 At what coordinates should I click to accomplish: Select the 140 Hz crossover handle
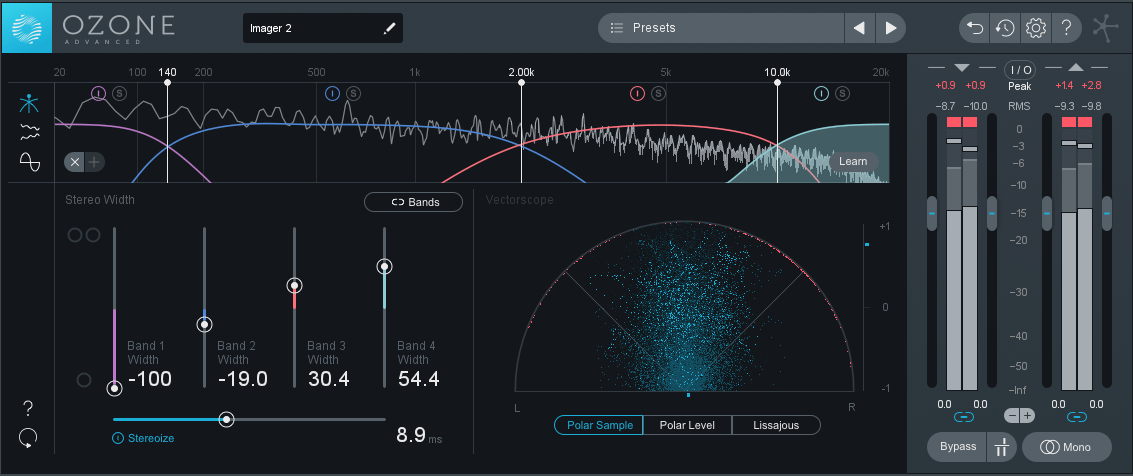(x=168, y=83)
